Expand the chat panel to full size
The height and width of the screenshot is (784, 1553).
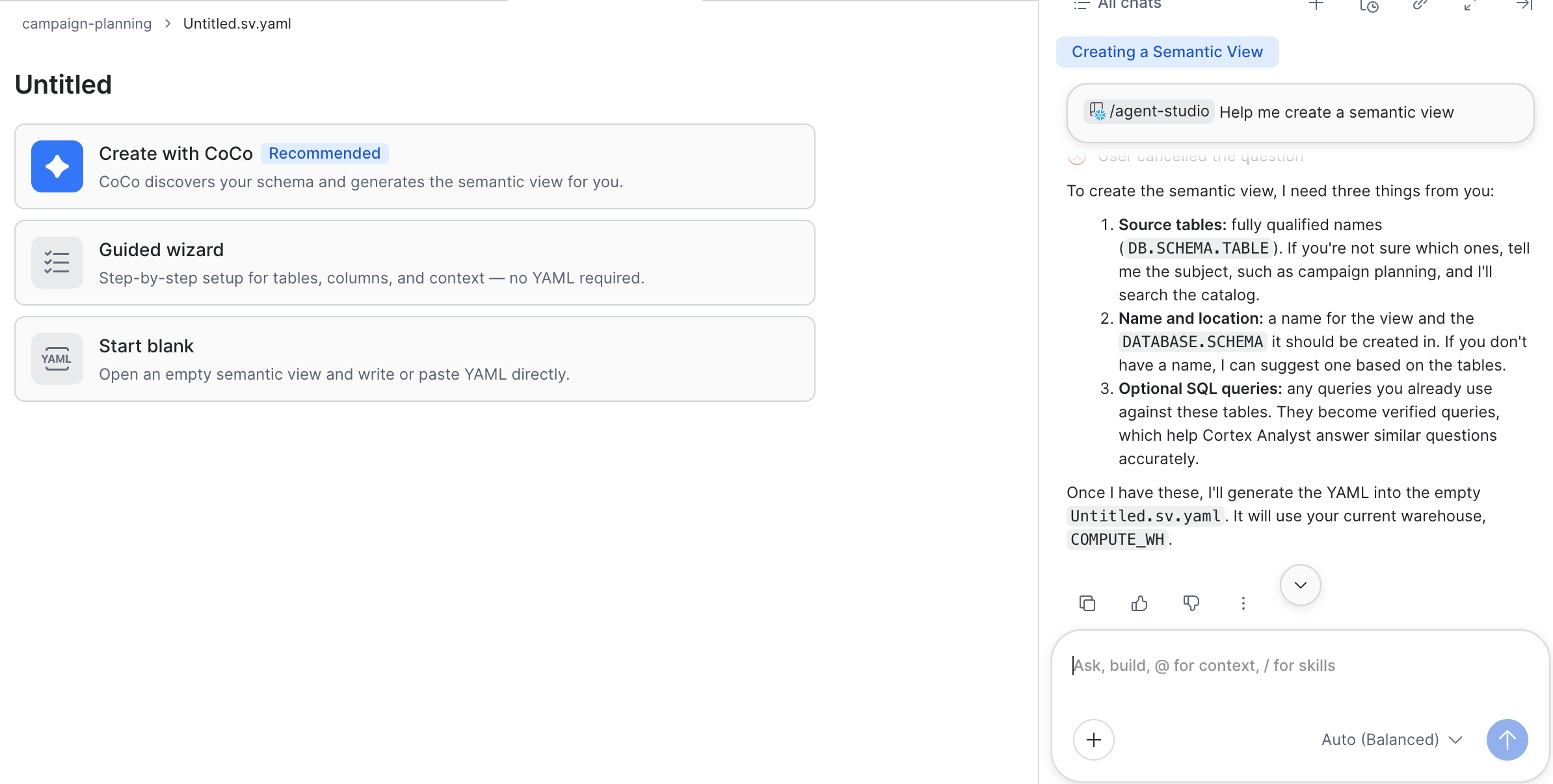pyautogui.click(x=1470, y=5)
